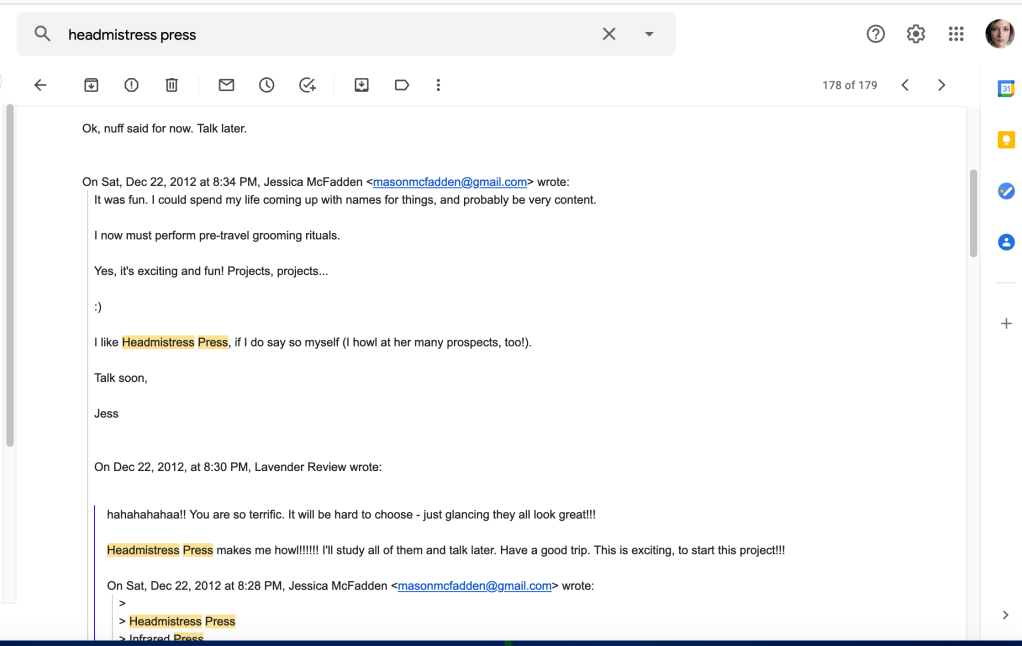This screenshot has height=646, width=1022.
Task: Show advanced search options dropdown
Action: (x=649, y=34)
